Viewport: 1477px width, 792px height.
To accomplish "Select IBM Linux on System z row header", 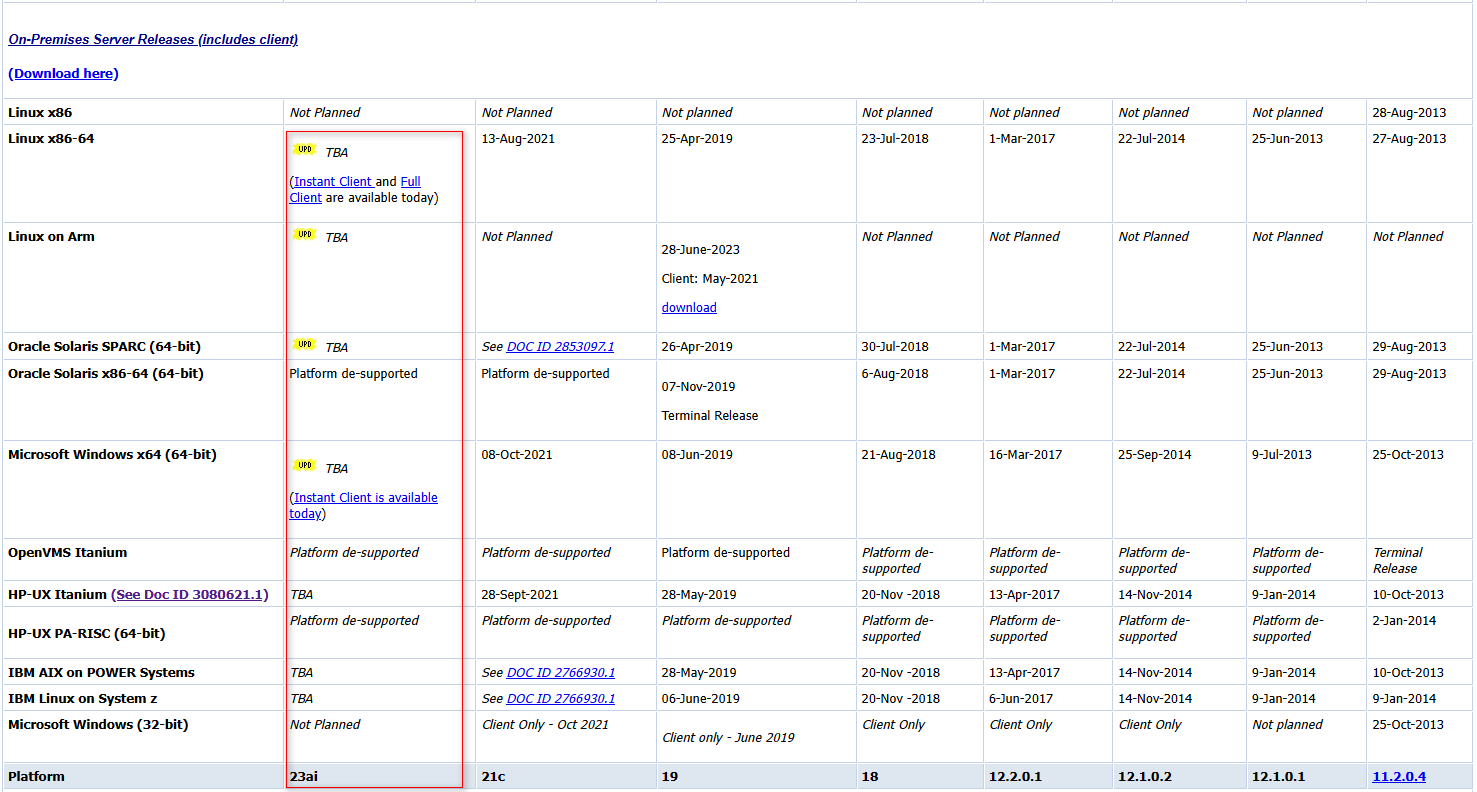I will click(x=82, y=699).
